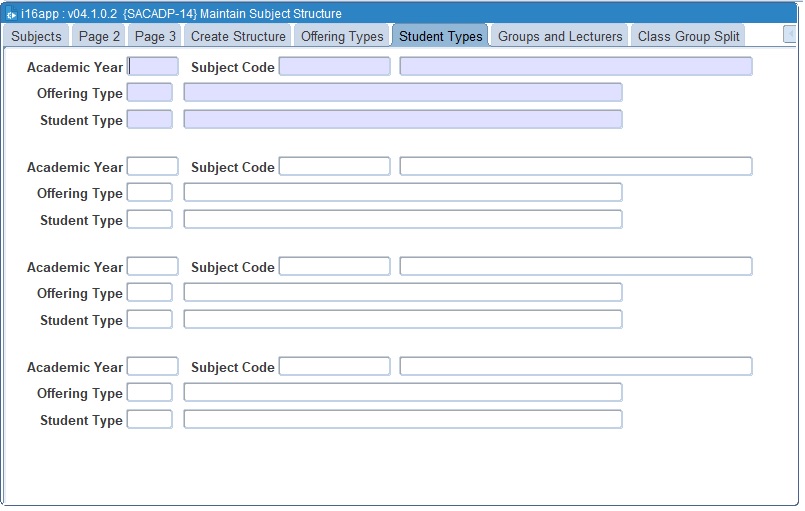Image resolution: width=805 pixels, height=511 pixels.
Task: Click Academic Year field in first record
Action: click(x=153, y=67)
